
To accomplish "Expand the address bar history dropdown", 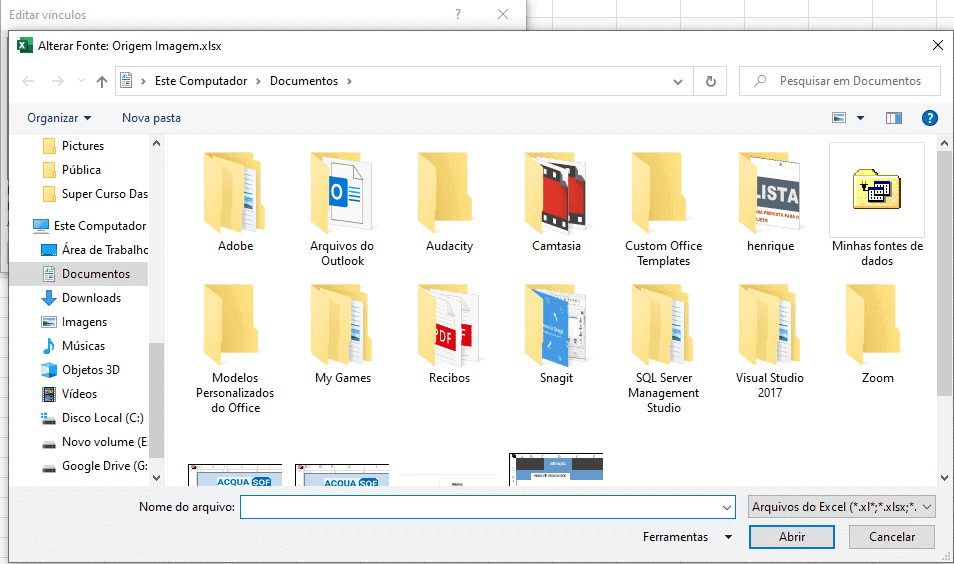I will pyautogui.click(x=678, y=82).
